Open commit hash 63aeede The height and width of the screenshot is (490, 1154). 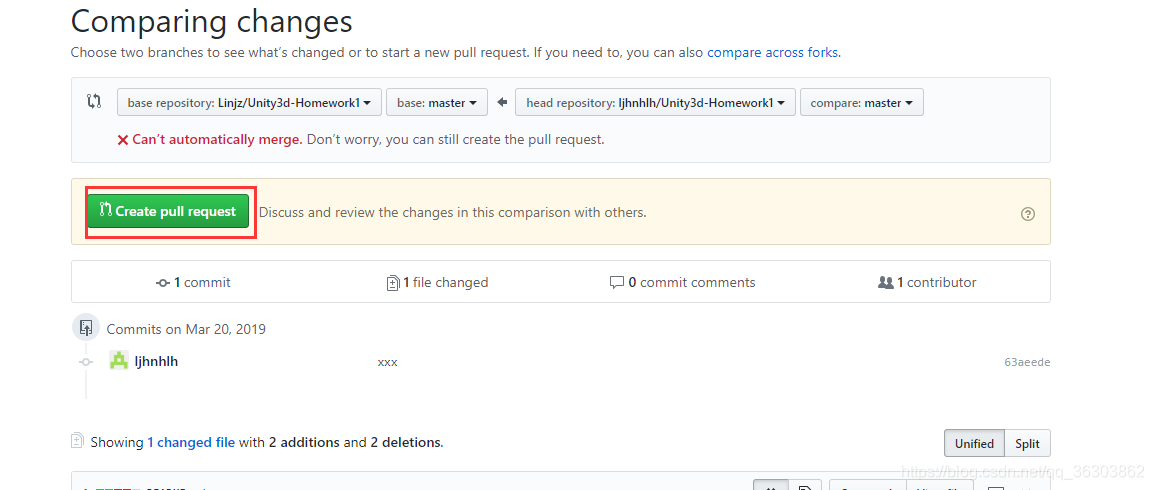(1027, 362)
